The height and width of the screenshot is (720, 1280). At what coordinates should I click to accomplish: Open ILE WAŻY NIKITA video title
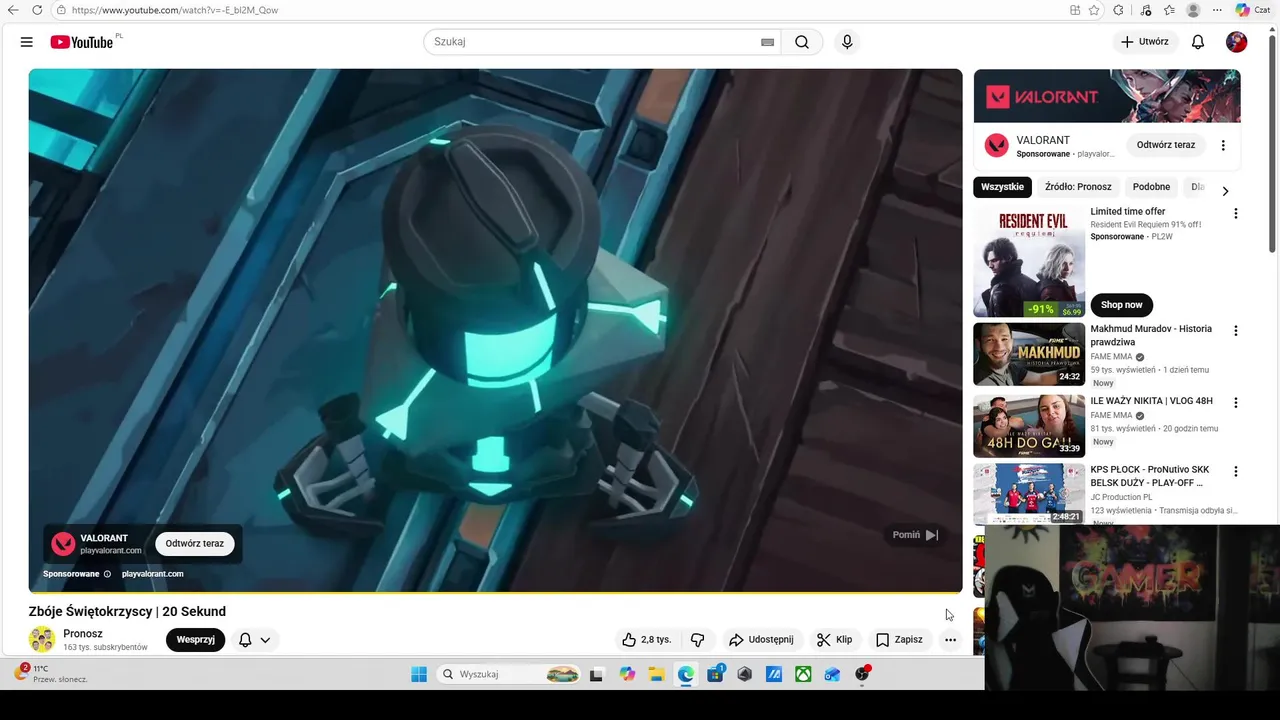[x=1151, y=401]
